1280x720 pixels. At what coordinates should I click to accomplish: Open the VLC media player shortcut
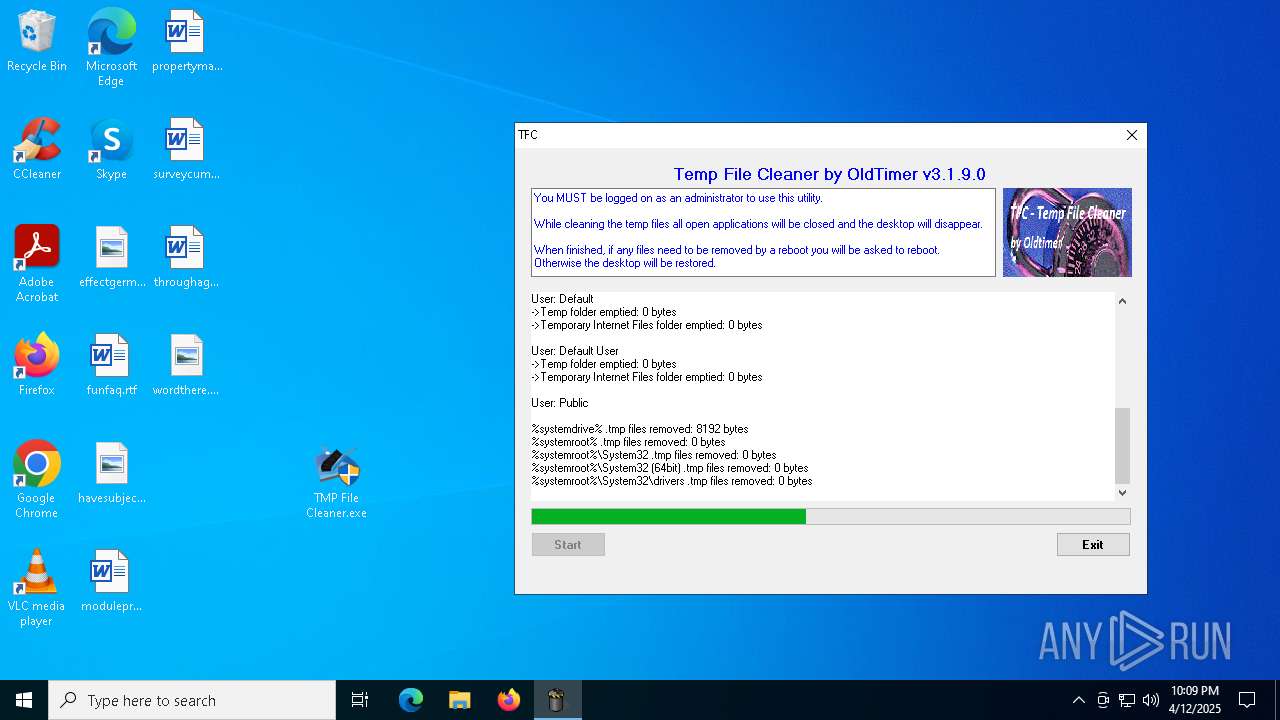click(x=37, y=587)
